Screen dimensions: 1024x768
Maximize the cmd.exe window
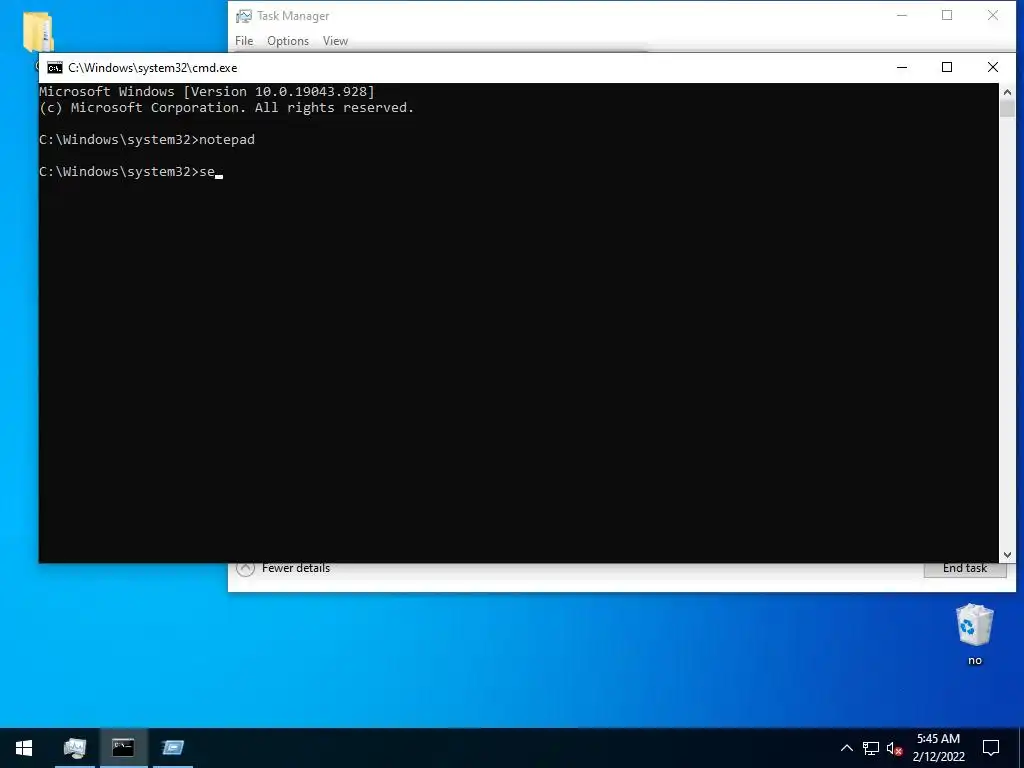[x=947, y=67]
